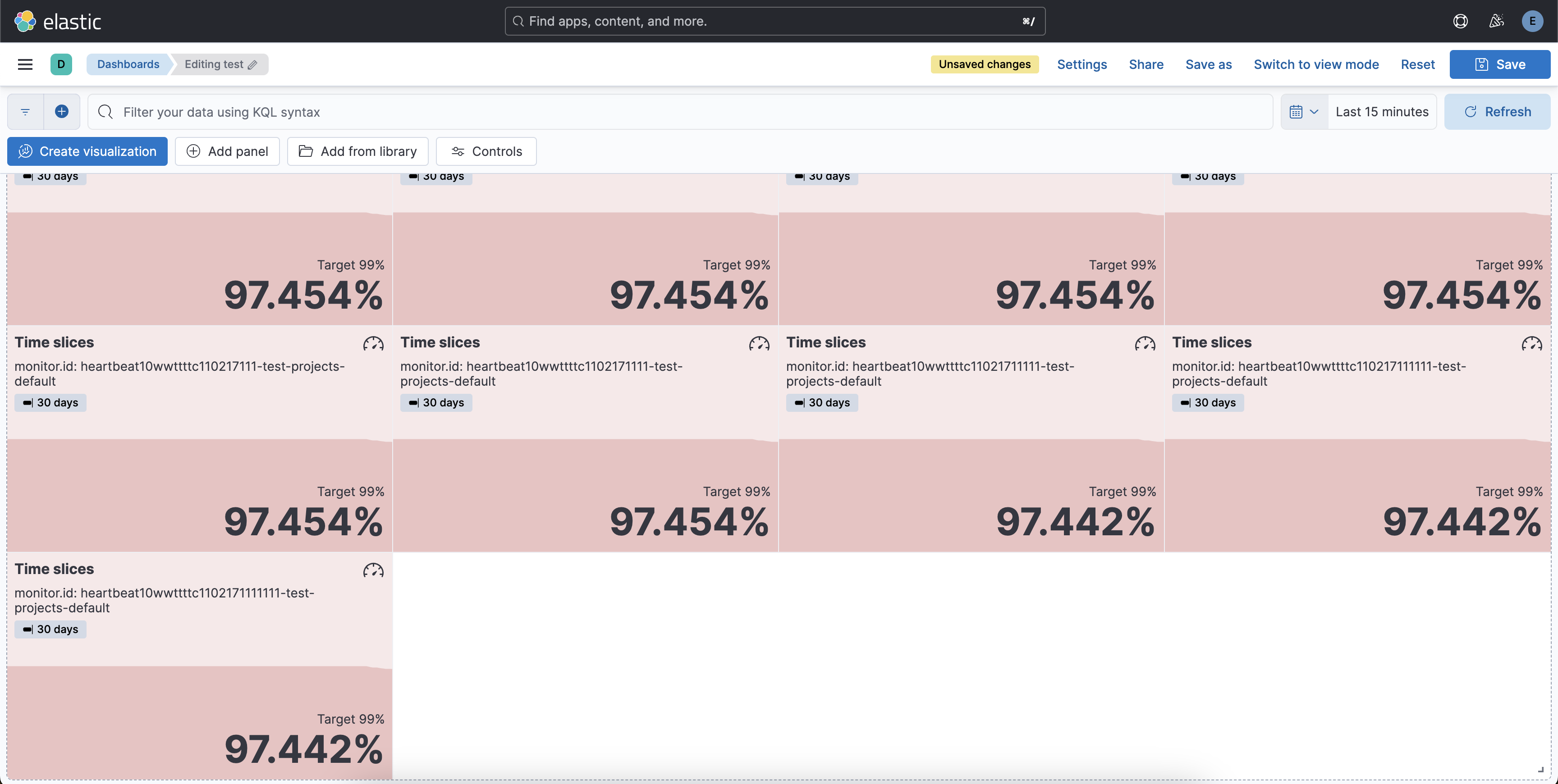Focus the KQL filter query field
Viewport: 1558px width, 784px height.
tap(680, 112)
